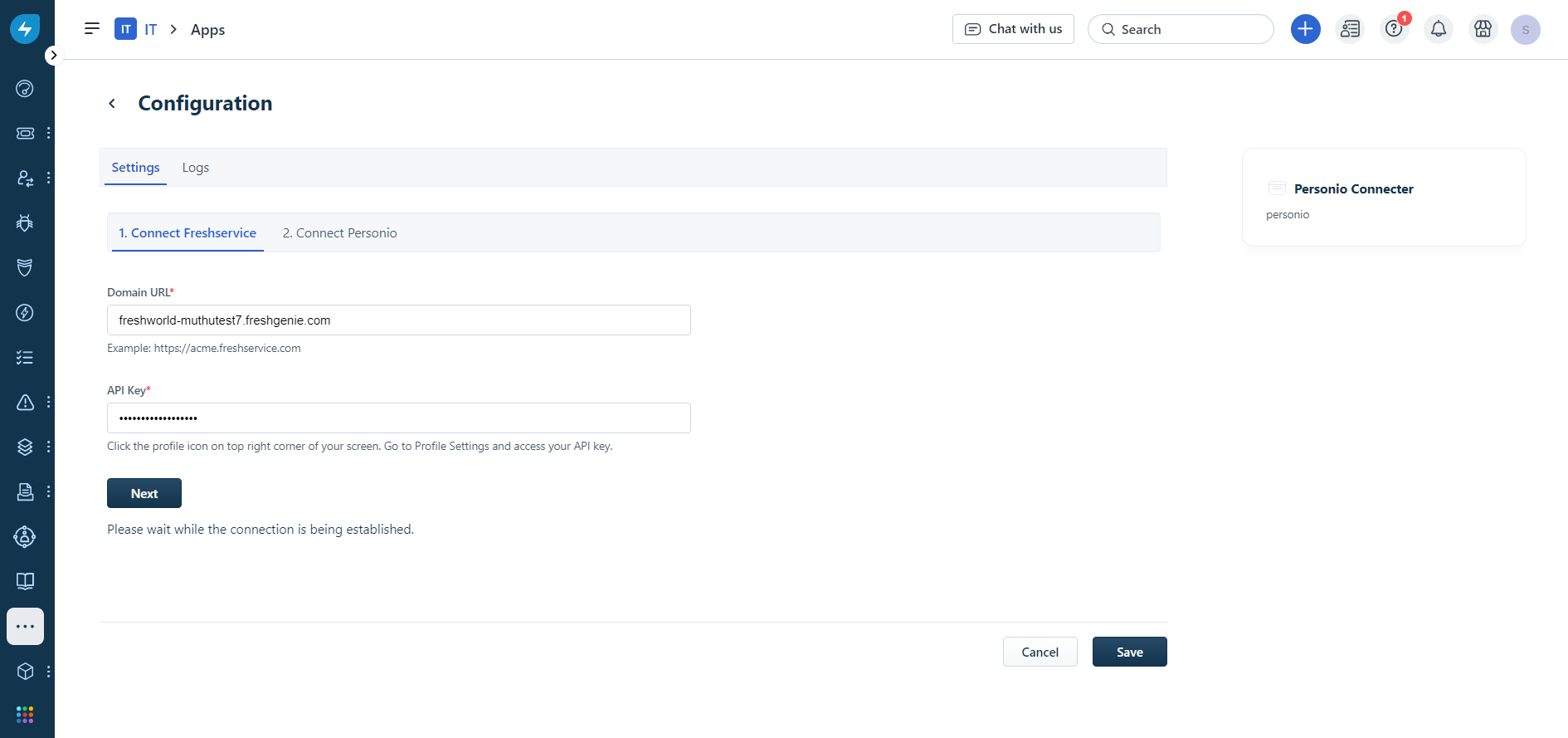
Task: Click the Save button
Action: coord(1130,652)
